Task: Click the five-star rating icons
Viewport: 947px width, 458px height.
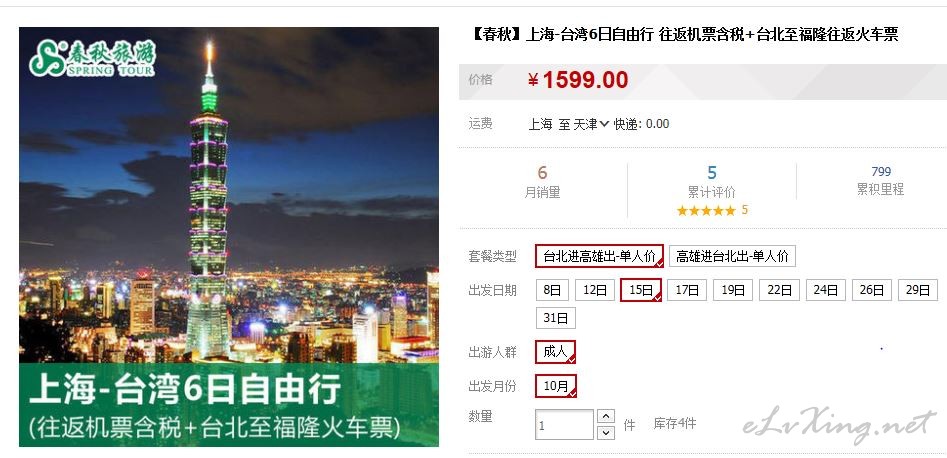Action: [x=706, y=210]
